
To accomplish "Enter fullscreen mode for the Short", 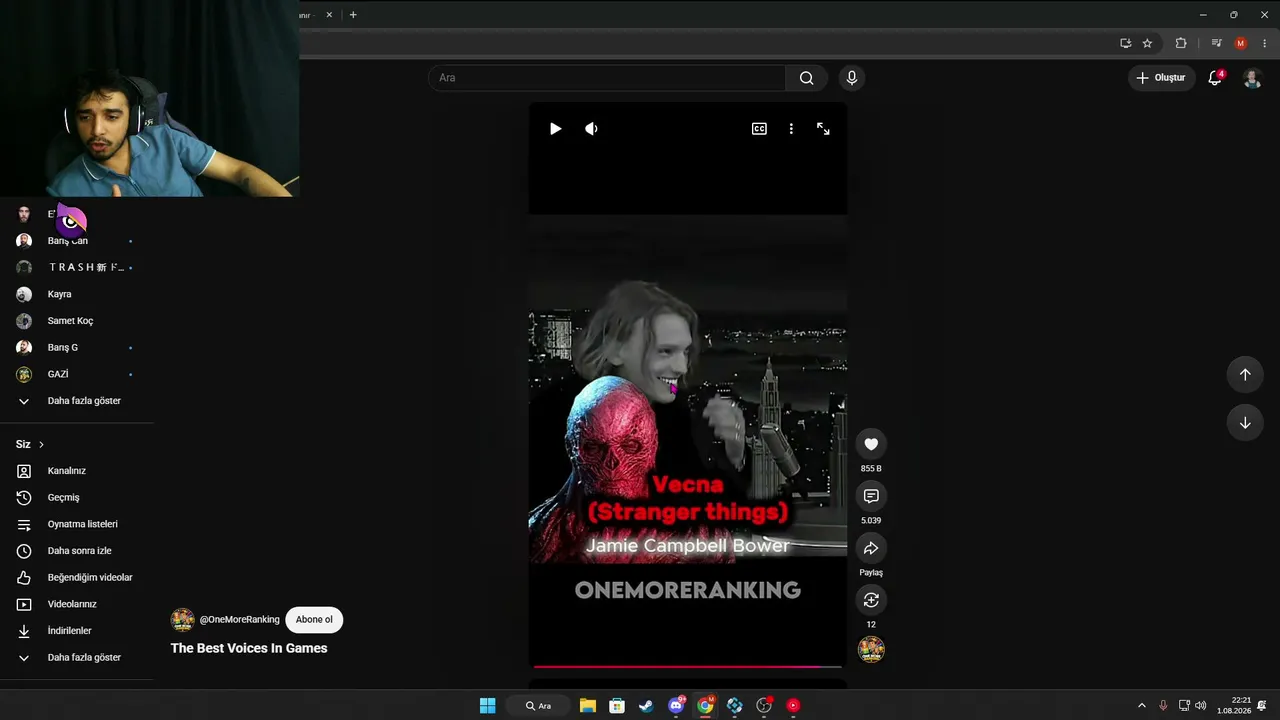I will [823, 129].
